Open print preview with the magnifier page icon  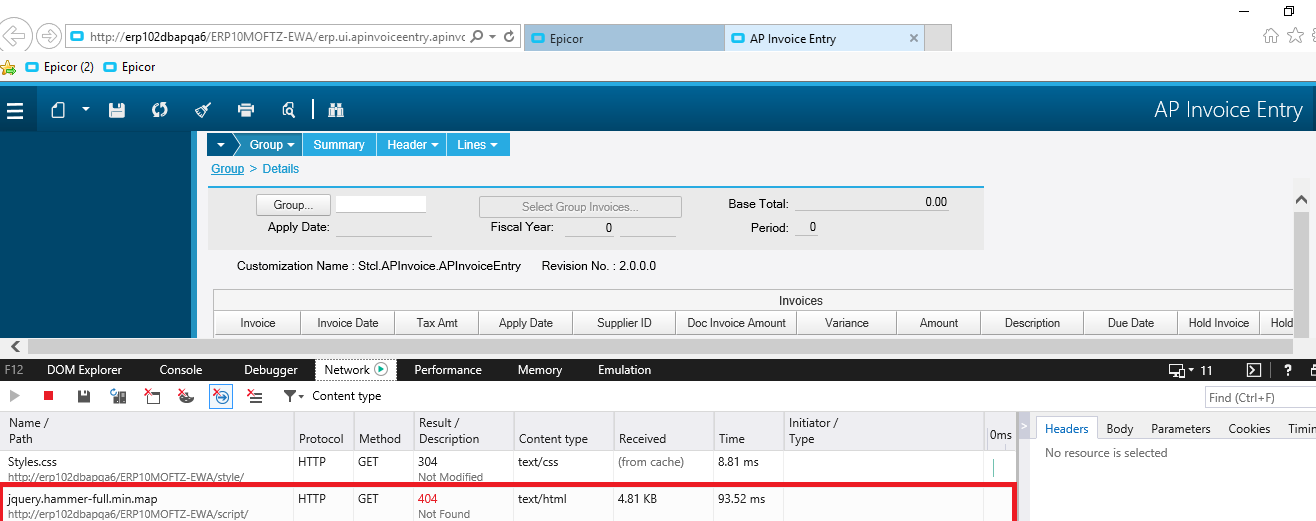coord(289,110)
